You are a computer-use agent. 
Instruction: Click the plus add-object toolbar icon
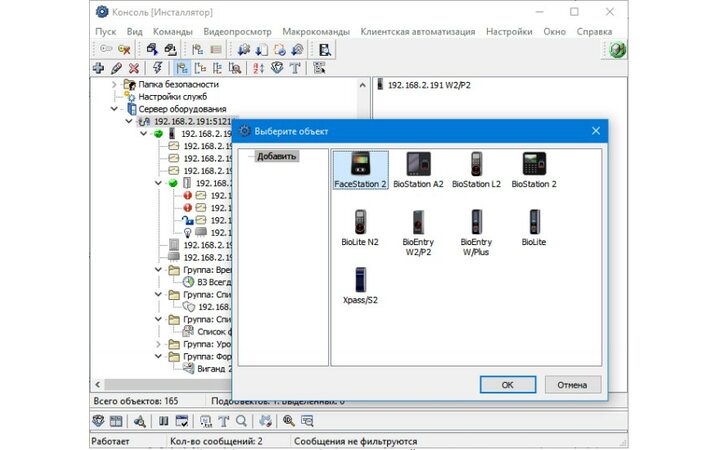(x=98, y=68)
